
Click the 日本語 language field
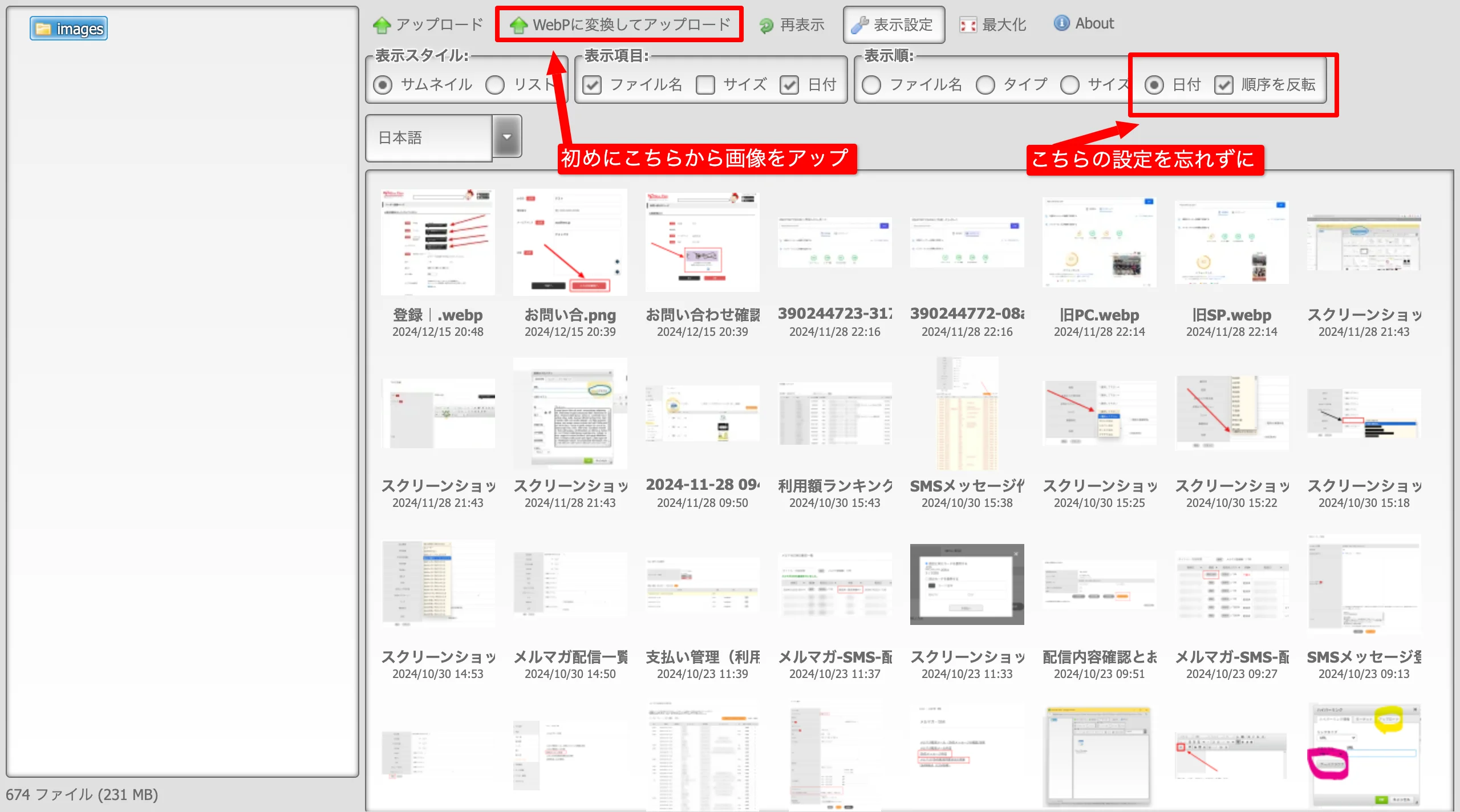click(x=429, y=137)
